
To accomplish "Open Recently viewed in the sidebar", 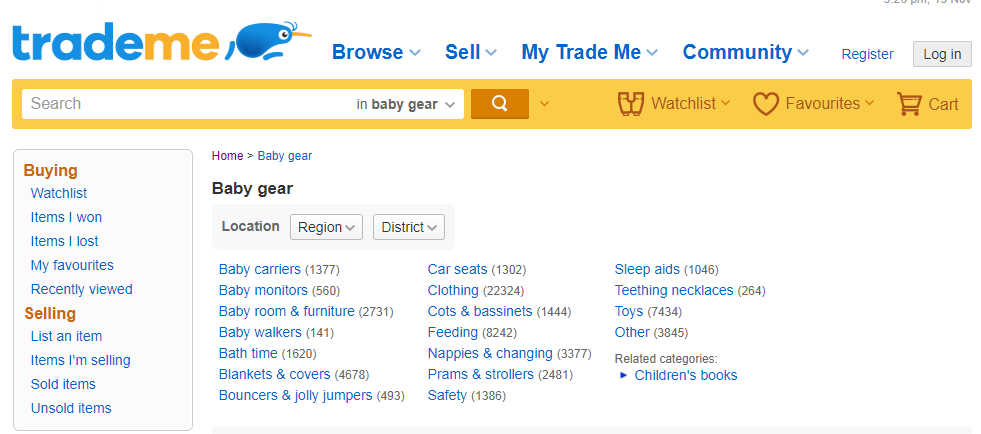I will click(81, 289).
